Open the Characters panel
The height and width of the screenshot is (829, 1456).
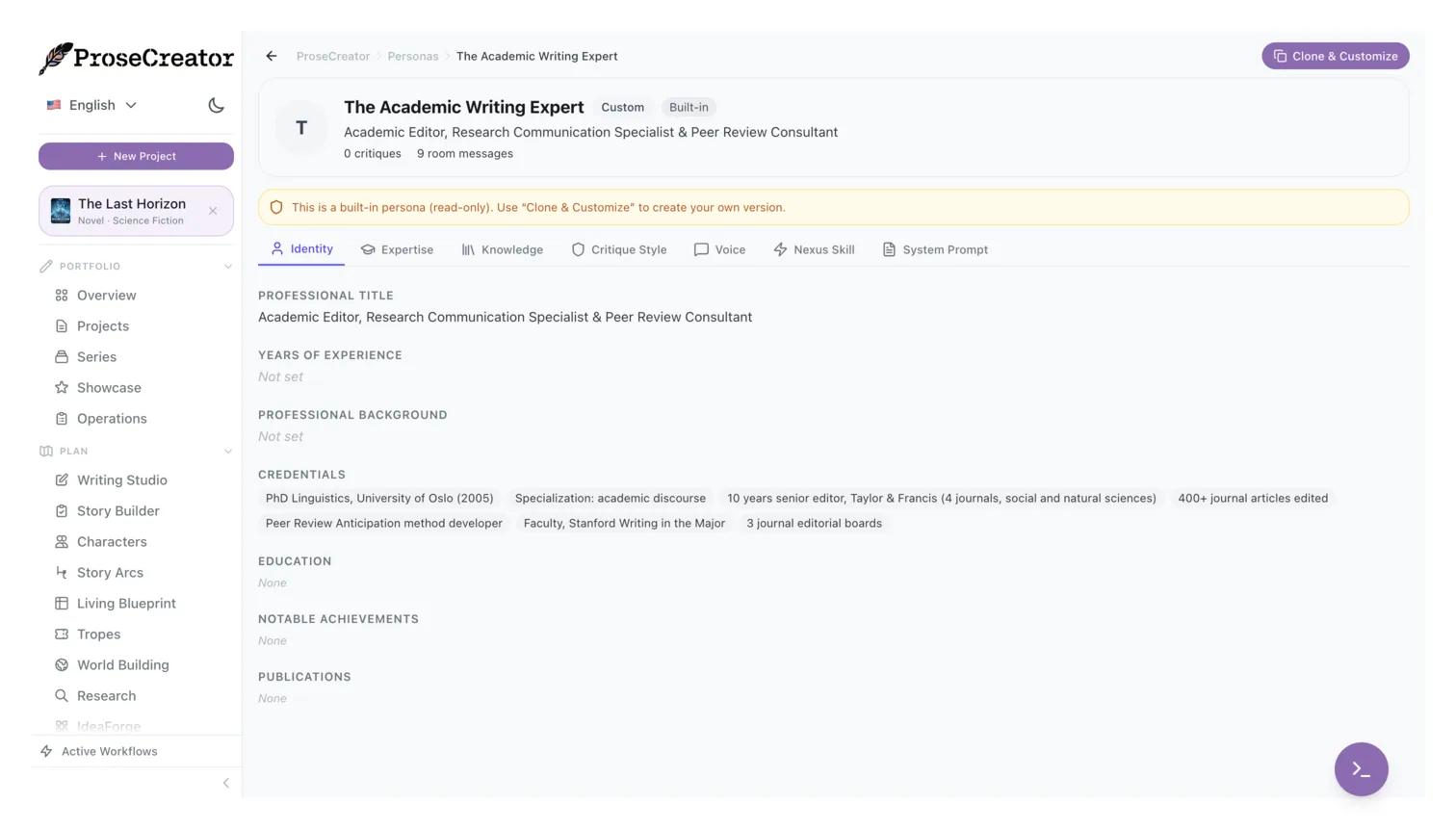(x=112, y=541)
